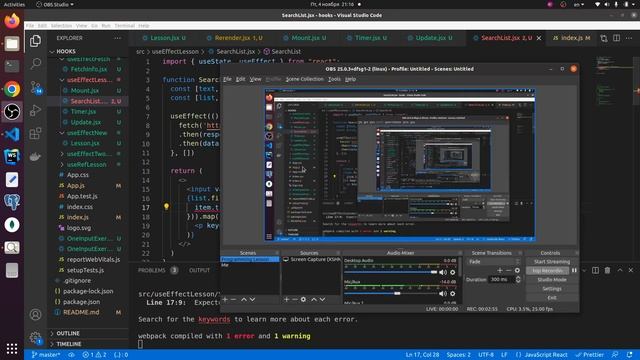Toggle Studio Mode in OBS
The image size is (640, 360).
[551, 280]
